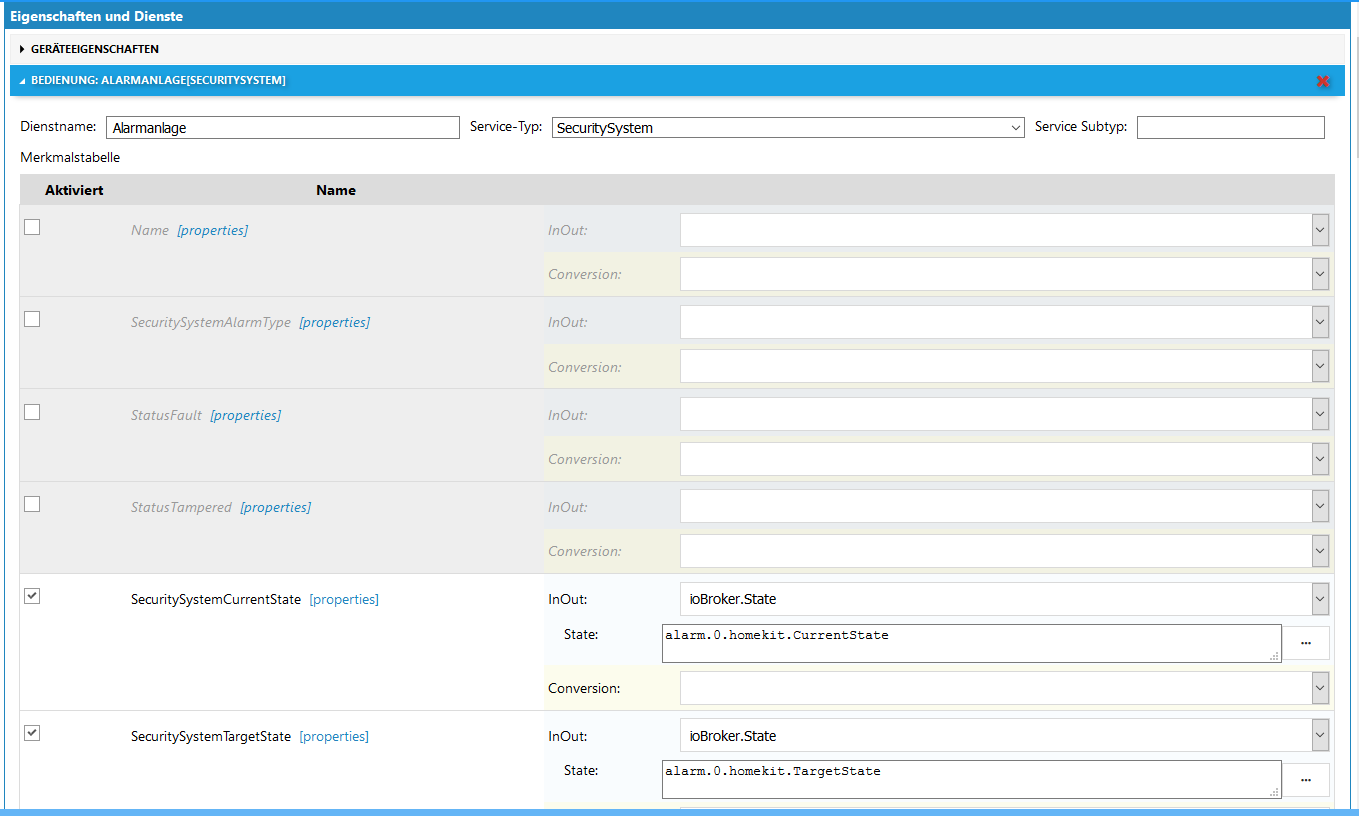This screenshot has width=1359, height=816.
Task: Click the alarm.0.homekit.TargetState text area
Action: click(971, 779)
